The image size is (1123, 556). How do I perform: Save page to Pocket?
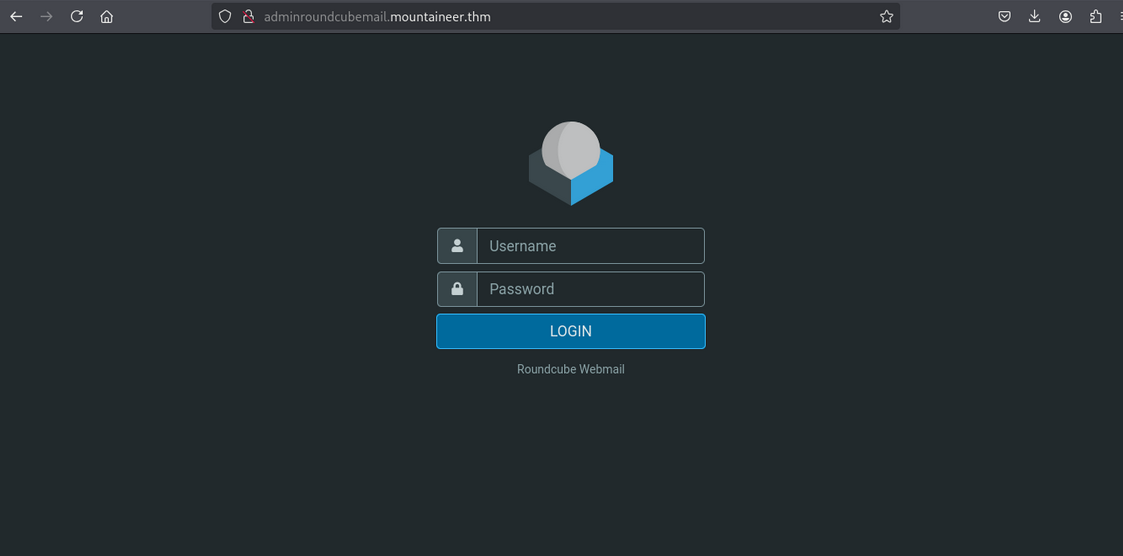tap(1004, 16)
